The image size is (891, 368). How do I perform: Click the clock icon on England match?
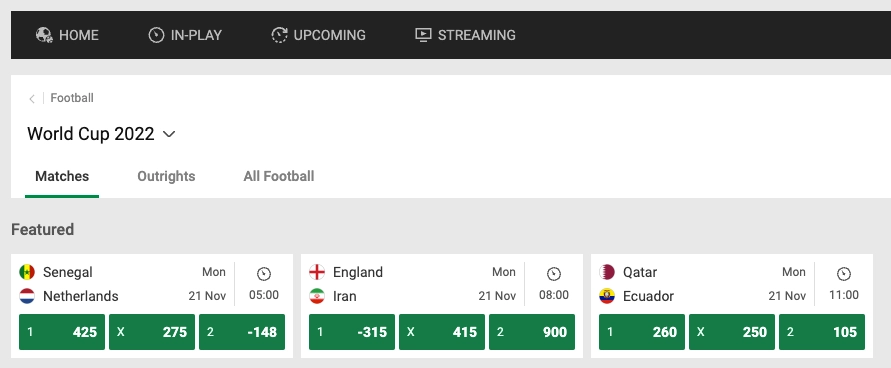click(553, 274)
